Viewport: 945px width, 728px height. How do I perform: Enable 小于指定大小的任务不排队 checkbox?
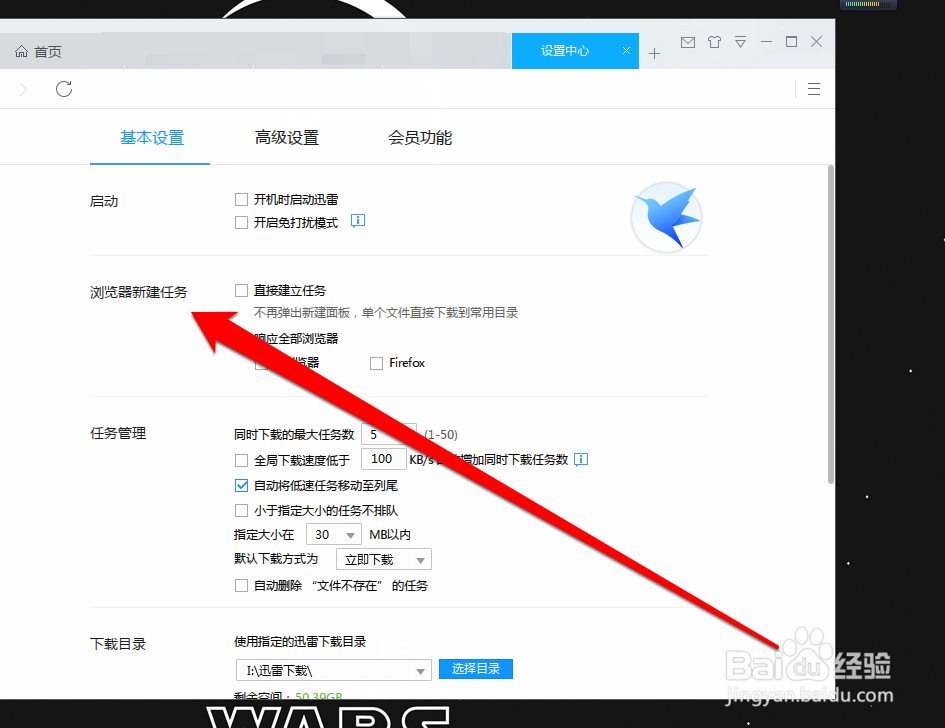click(242, 511)
